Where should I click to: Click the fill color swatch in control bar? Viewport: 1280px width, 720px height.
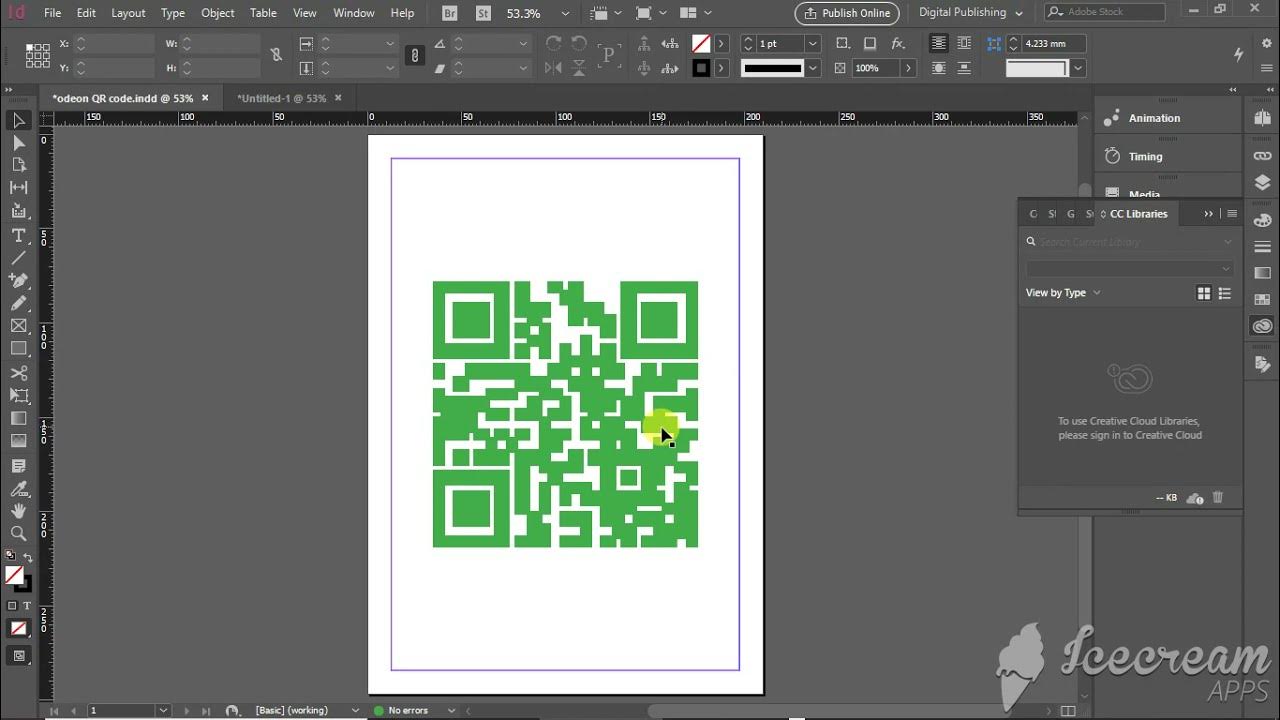tap(702, 44)
